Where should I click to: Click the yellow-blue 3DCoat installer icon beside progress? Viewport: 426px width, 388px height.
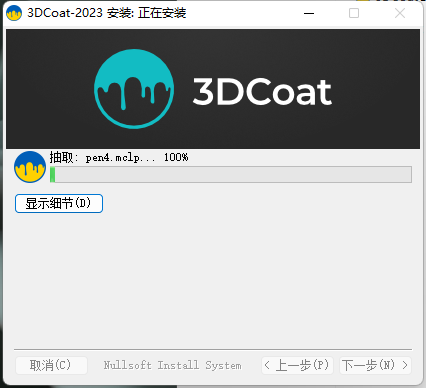(30, 167)
